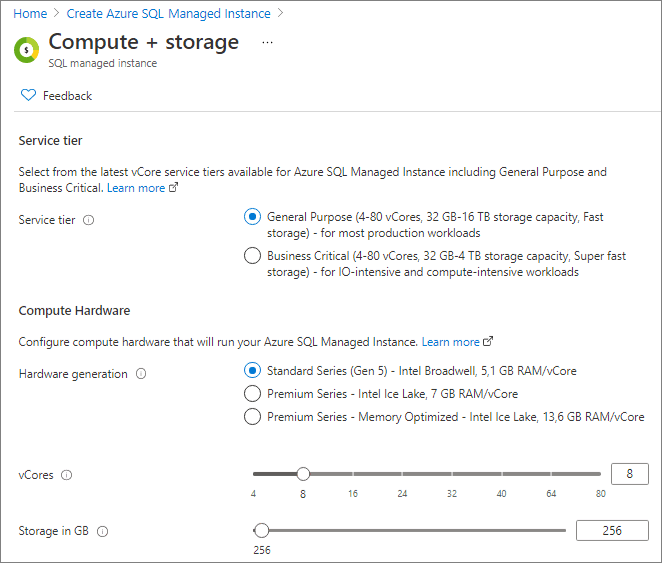Choose Standard Series (Gen 5) hardware
The width and height of the screenshot is (662, 563).
(253, 371)
